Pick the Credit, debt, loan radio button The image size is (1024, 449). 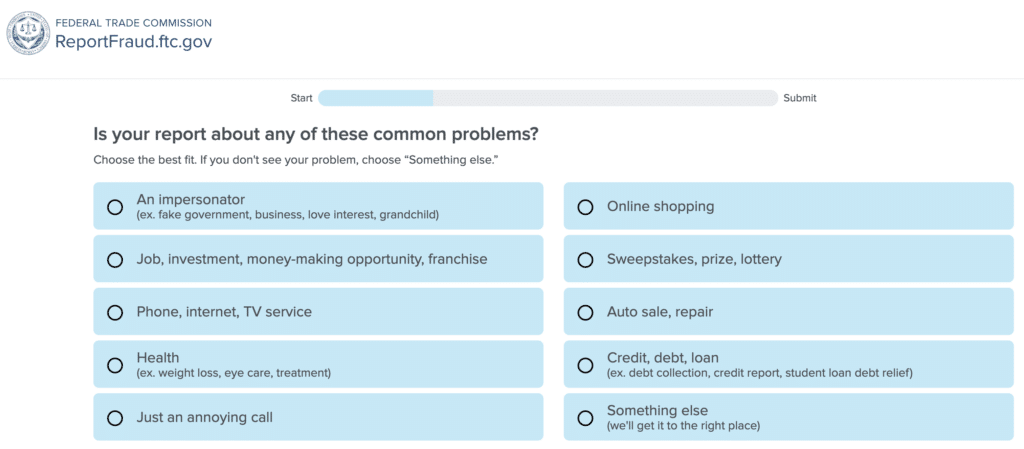pos(586,365)
